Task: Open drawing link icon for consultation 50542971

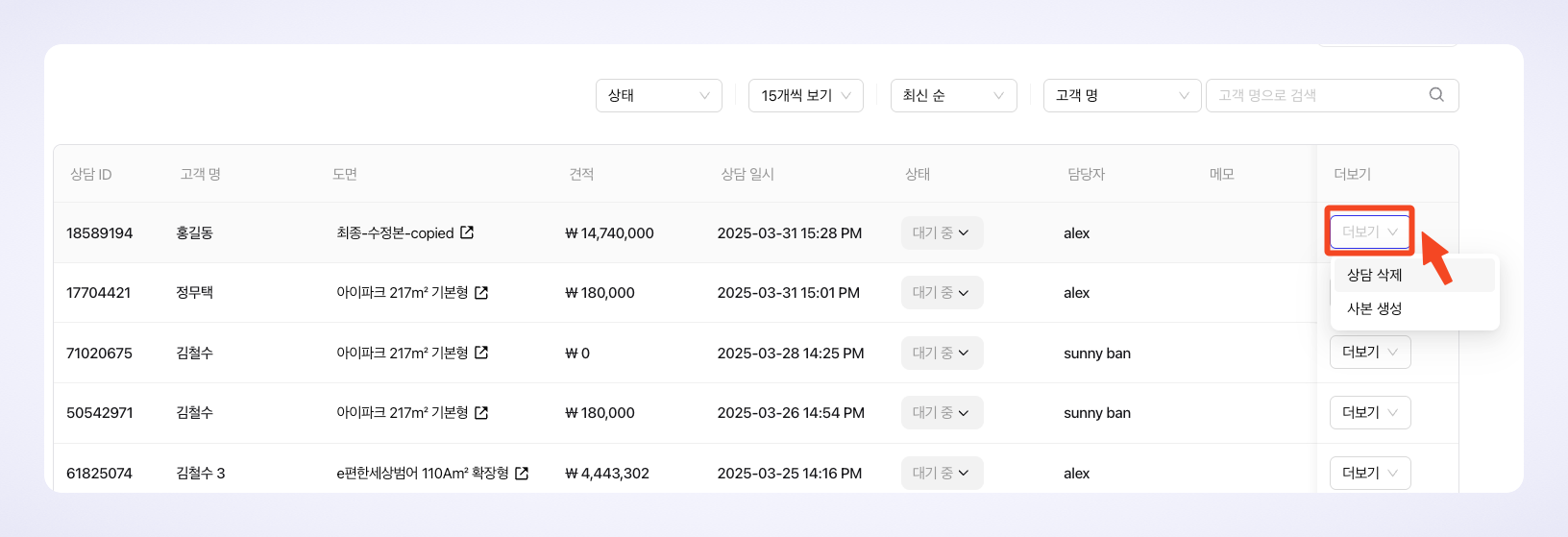Action: click(481, 412)
